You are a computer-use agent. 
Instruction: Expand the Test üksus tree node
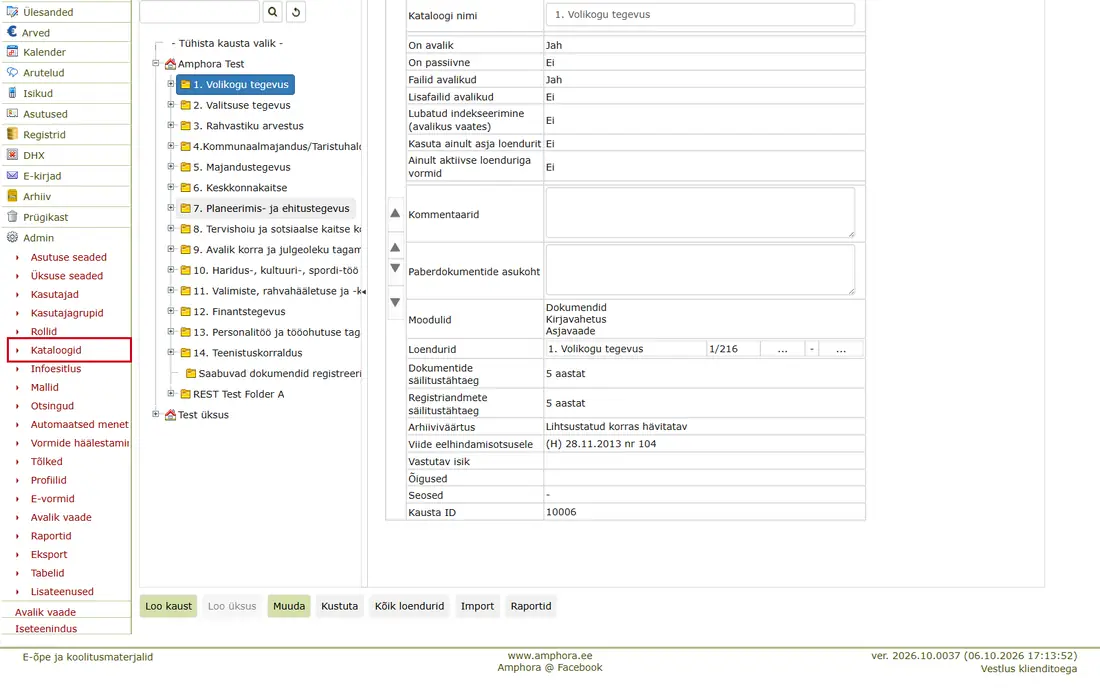click(x=156, y=414)
